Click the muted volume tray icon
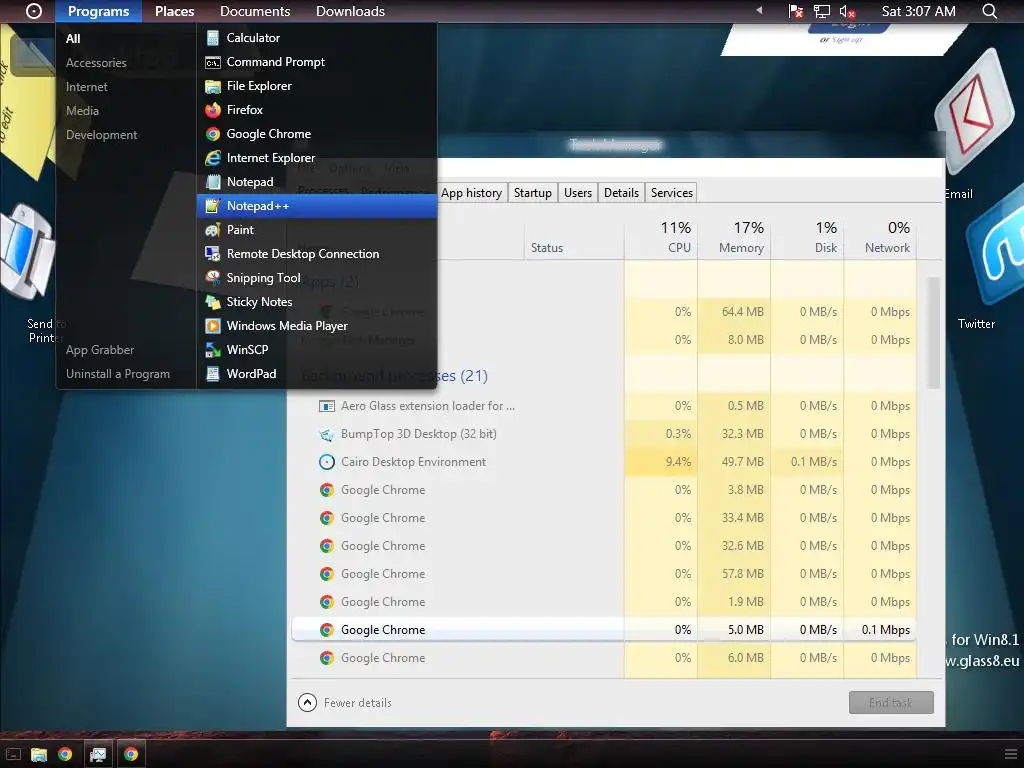 [x=847, y=11]
